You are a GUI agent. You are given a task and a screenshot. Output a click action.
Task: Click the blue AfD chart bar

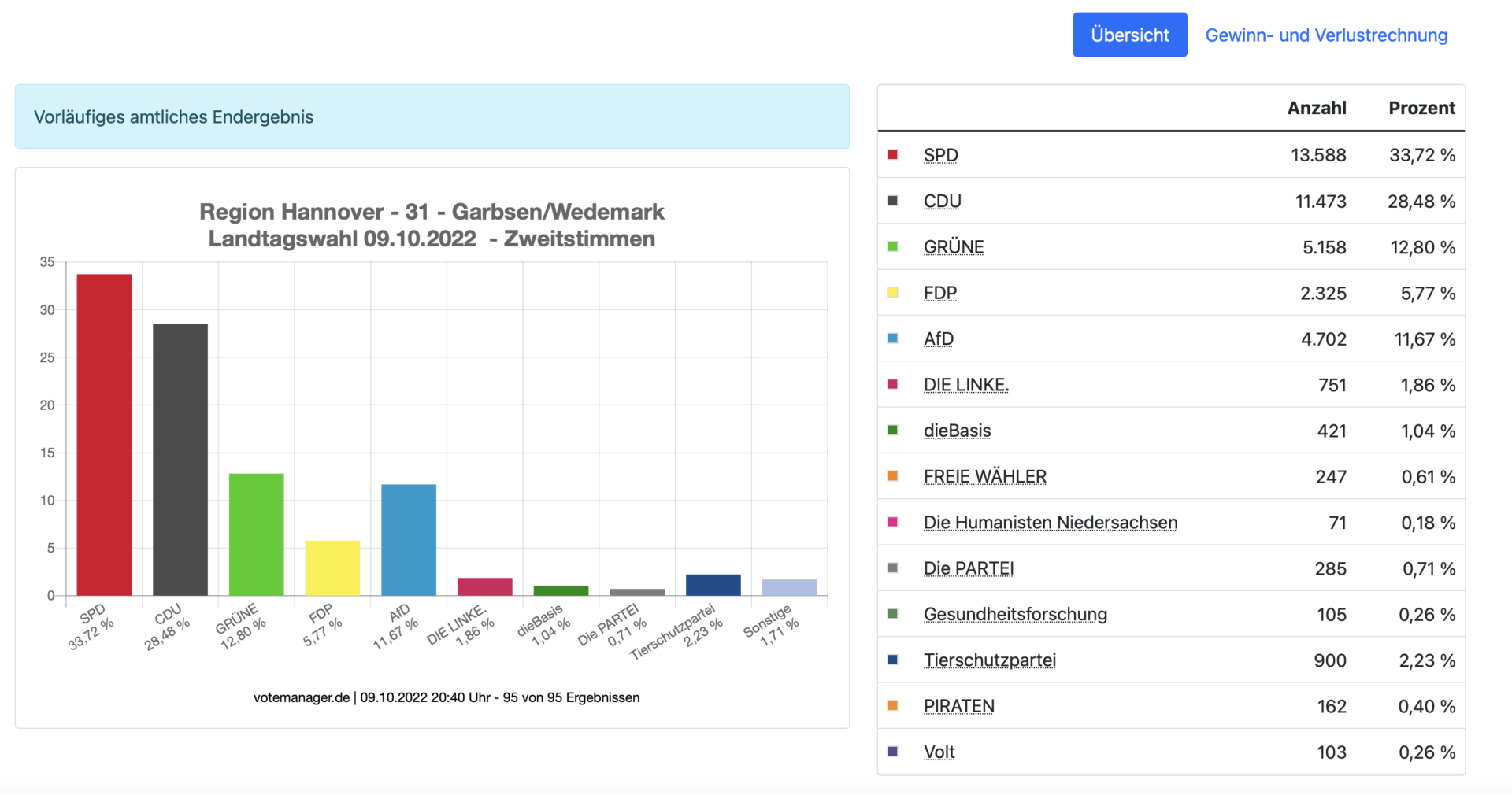[x=409, y=540]
